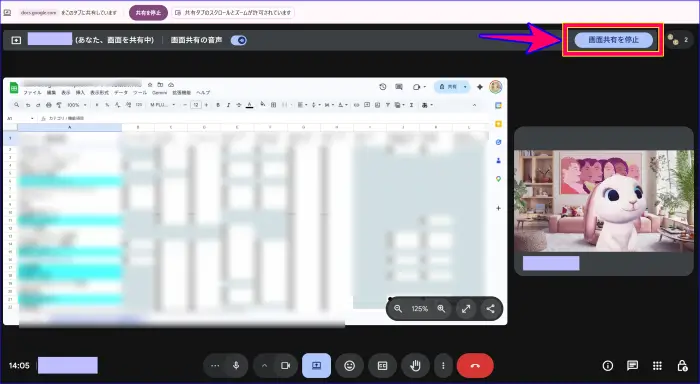Toggle the screen share audio switch

tap(239, 40)
